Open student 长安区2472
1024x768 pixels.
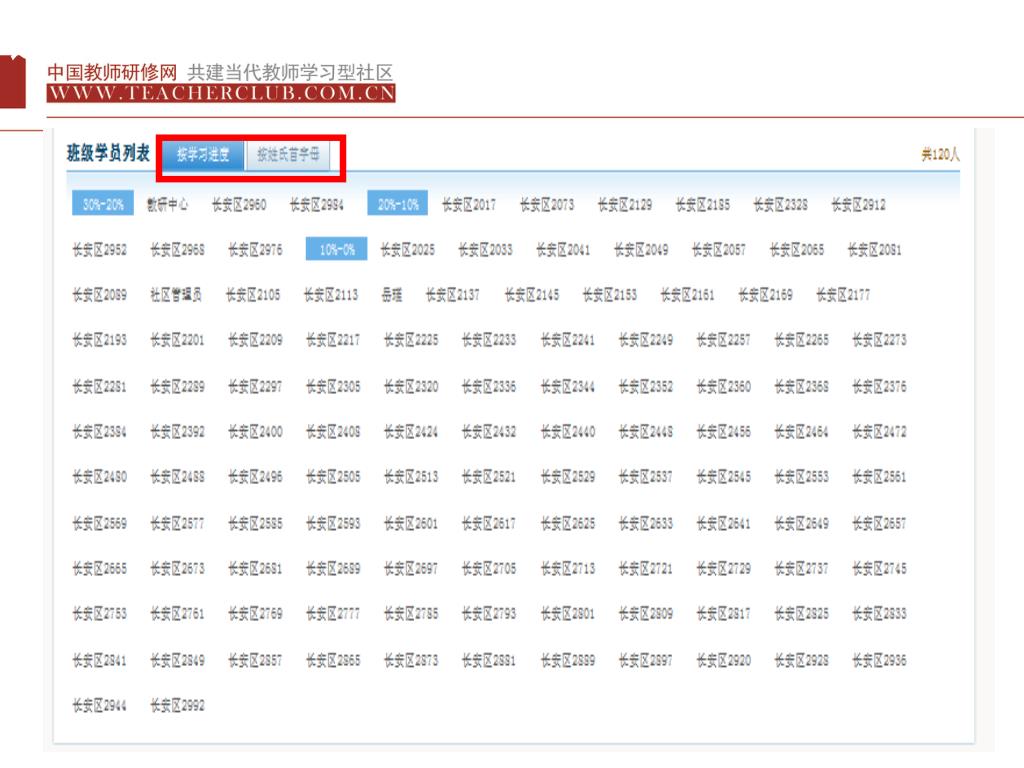pos(879,432)
